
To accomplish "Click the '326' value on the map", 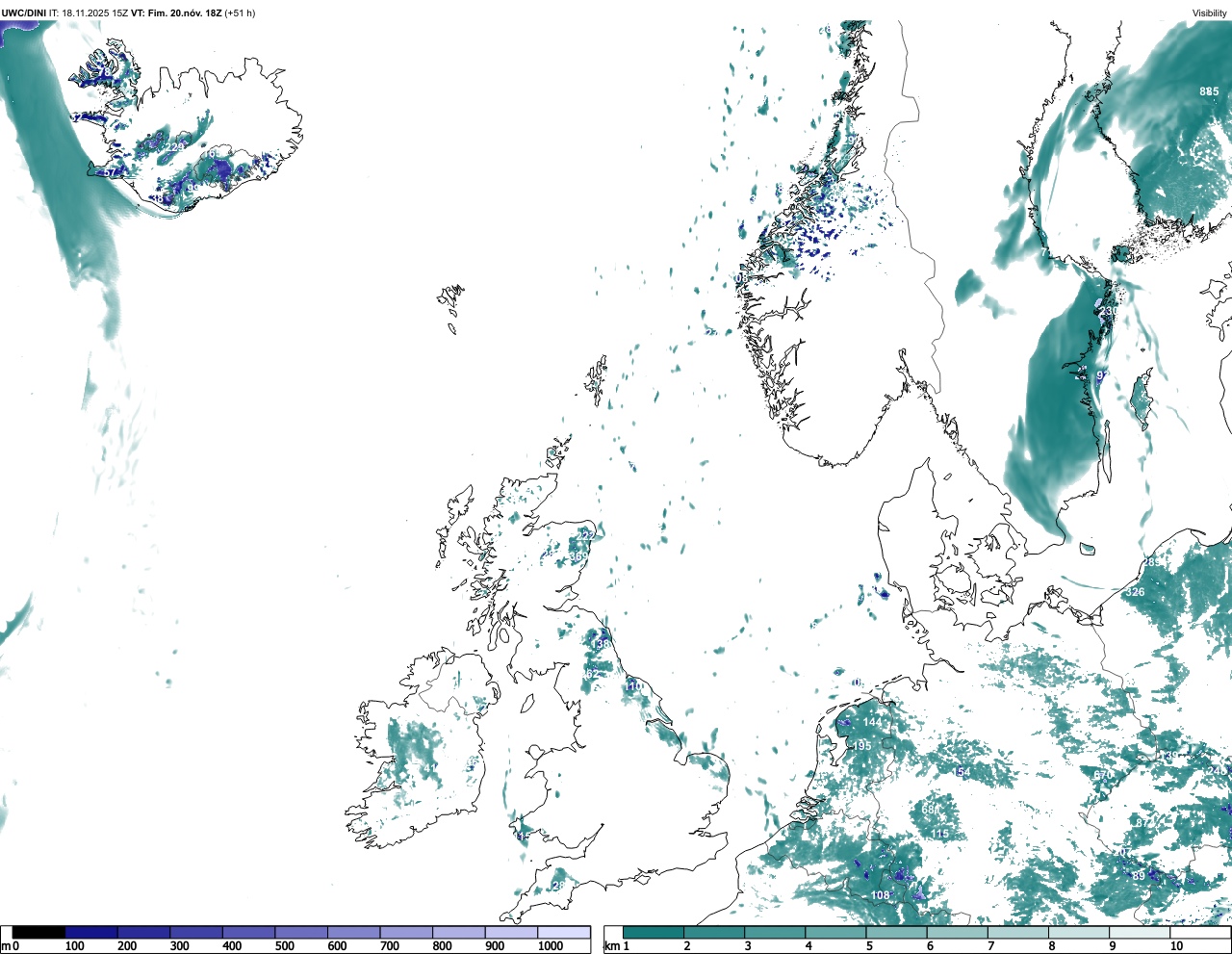I will (x=1136, y=591).
